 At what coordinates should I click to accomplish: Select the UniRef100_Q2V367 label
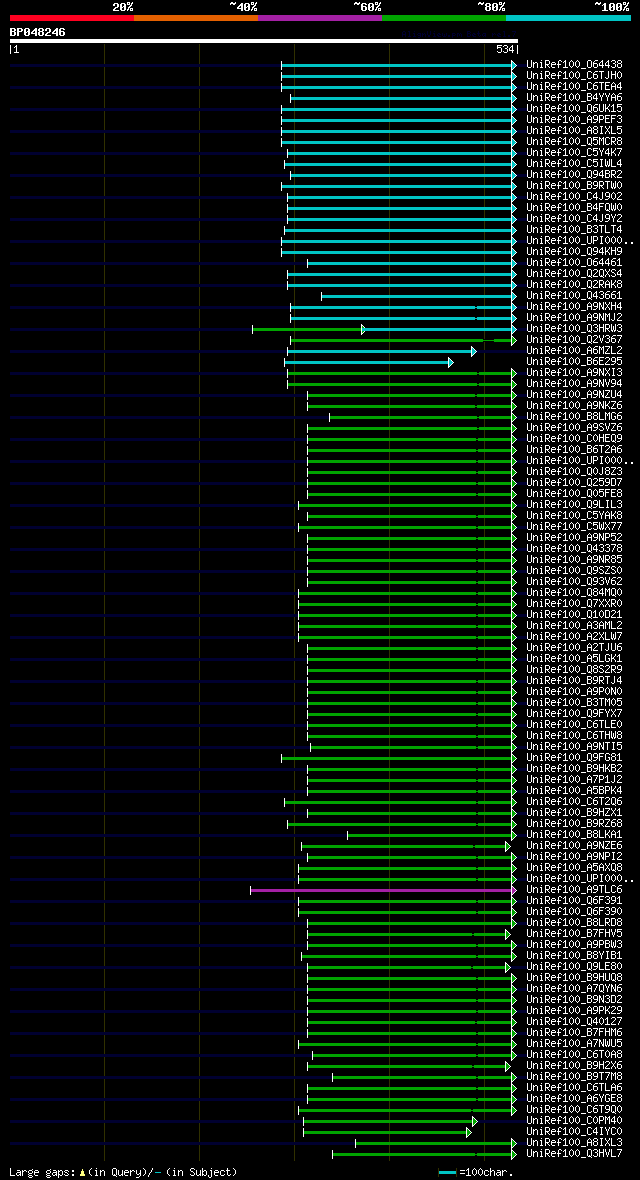click(574, 340)
